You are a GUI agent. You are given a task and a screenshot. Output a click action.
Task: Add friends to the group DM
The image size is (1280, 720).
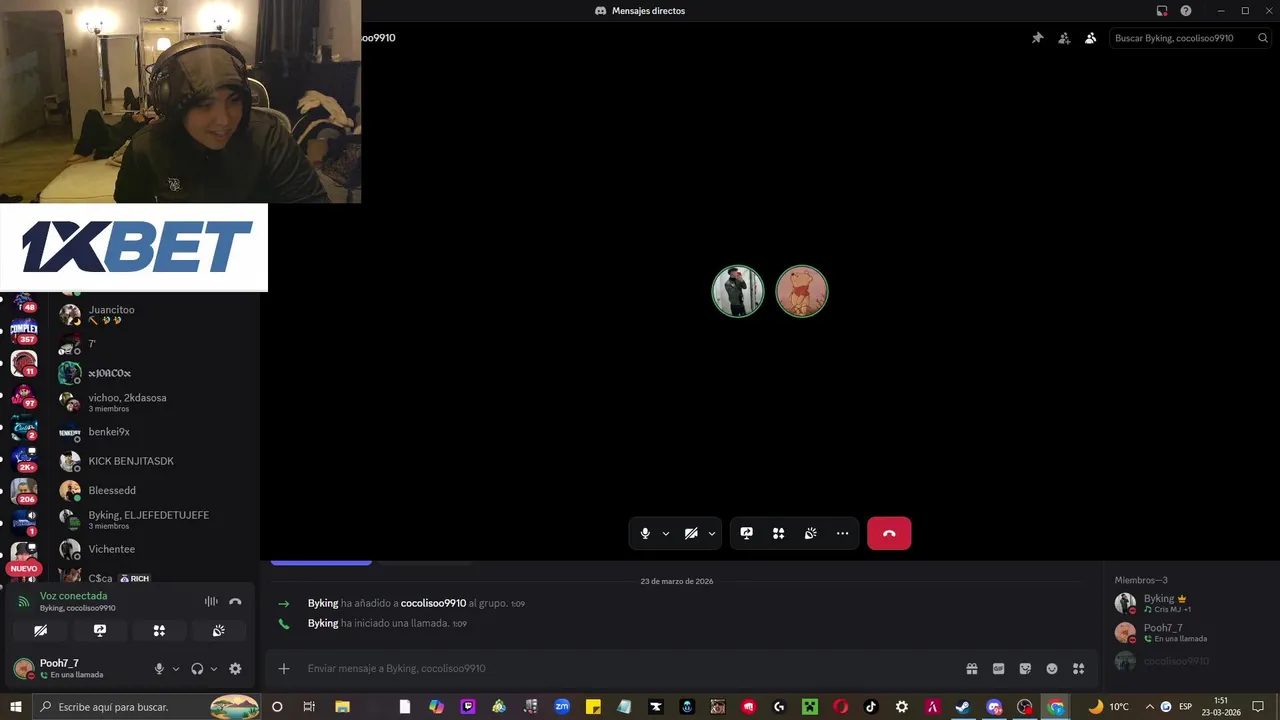tap(1064, 38)
